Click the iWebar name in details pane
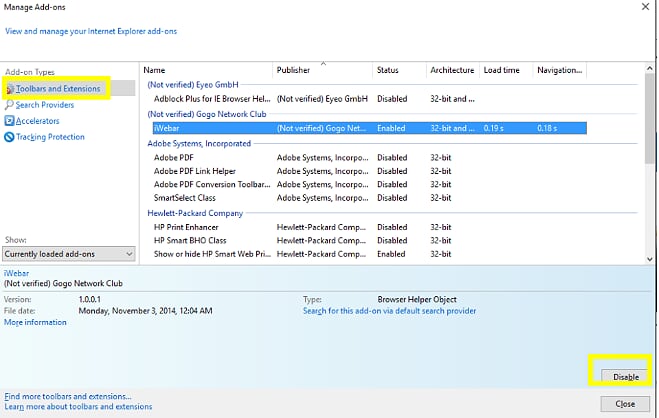This screenshot has height=418, width=659. [16, 273]
